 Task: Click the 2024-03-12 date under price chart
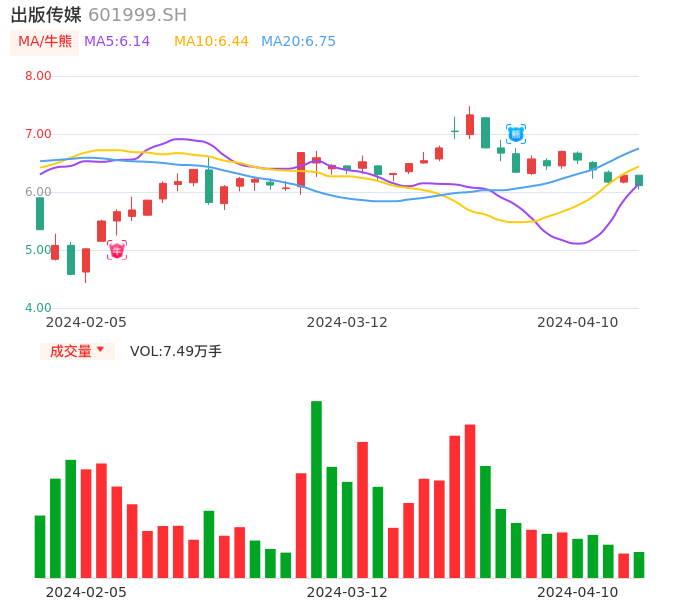347,322
